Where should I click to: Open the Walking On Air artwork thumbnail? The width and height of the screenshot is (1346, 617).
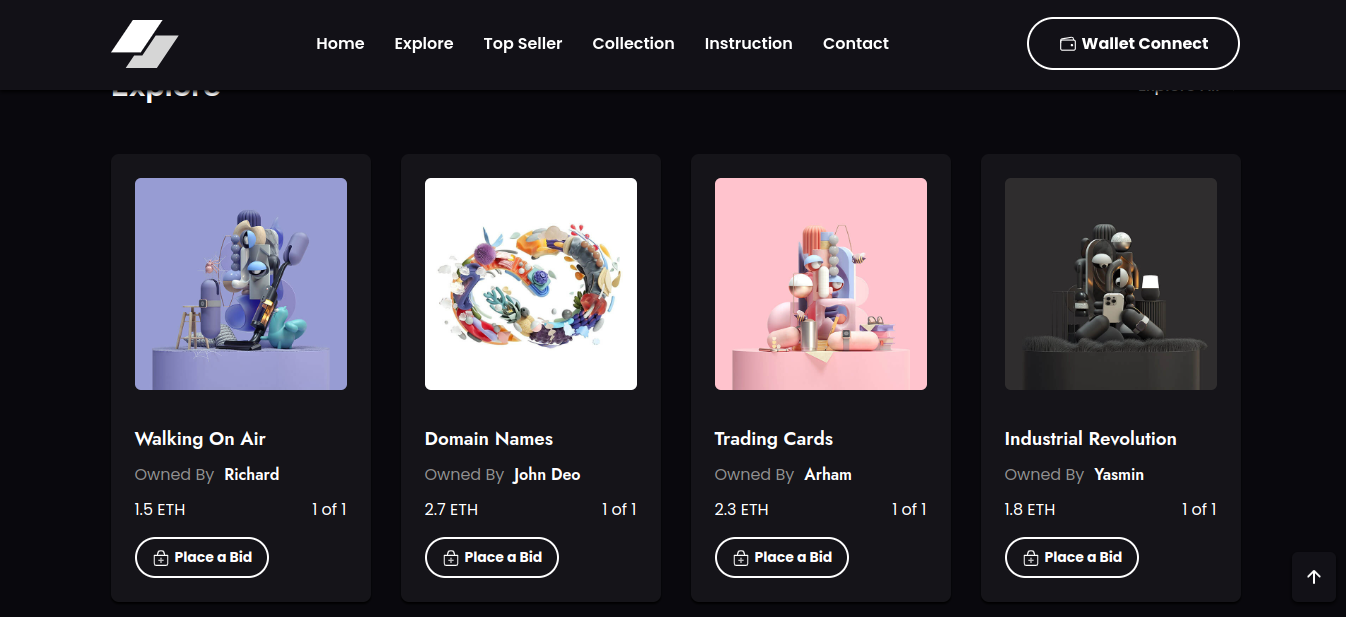pos(241,284)
